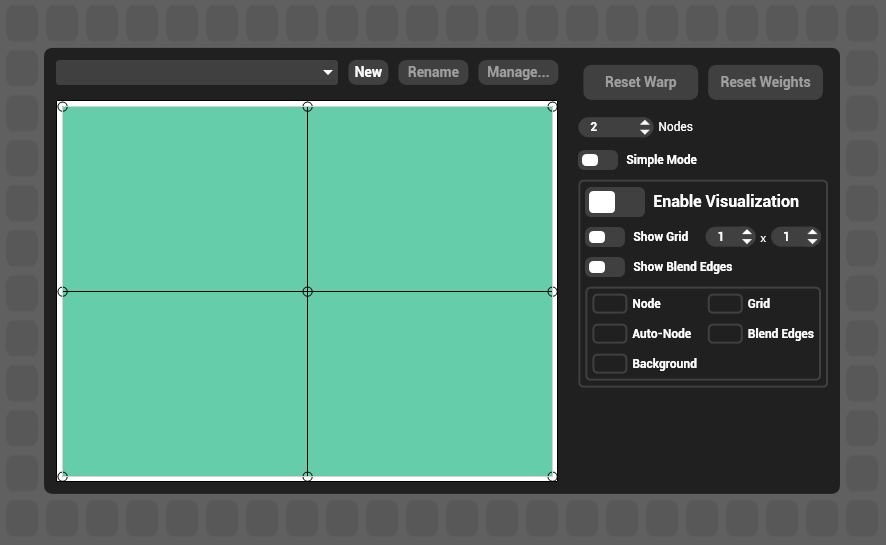Image resolution: width=886 pixels, height=545 pixels.
Task: Click Reset Weights button
Action: (765, 82)
